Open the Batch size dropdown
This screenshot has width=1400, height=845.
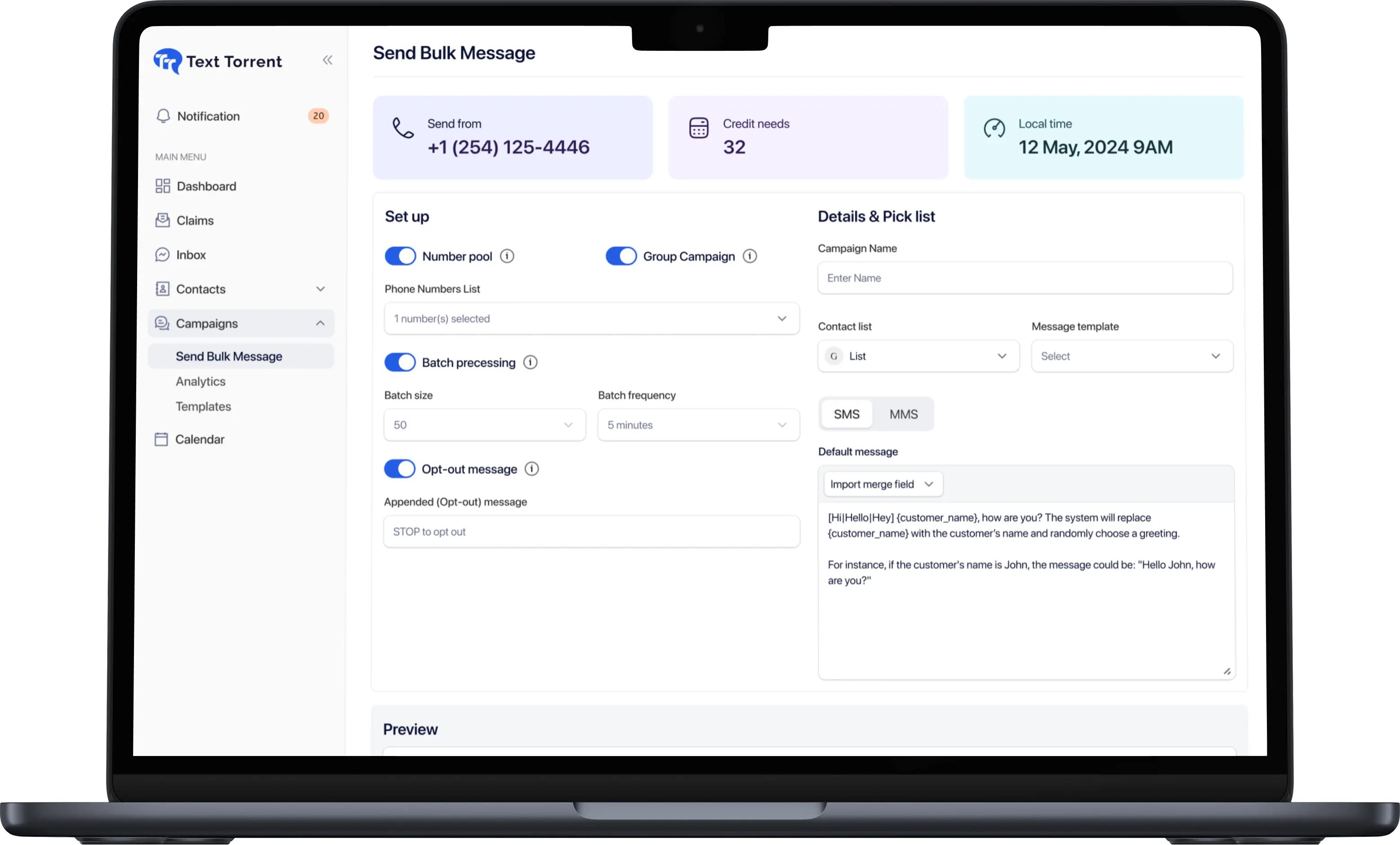click(x=484, y=425)
